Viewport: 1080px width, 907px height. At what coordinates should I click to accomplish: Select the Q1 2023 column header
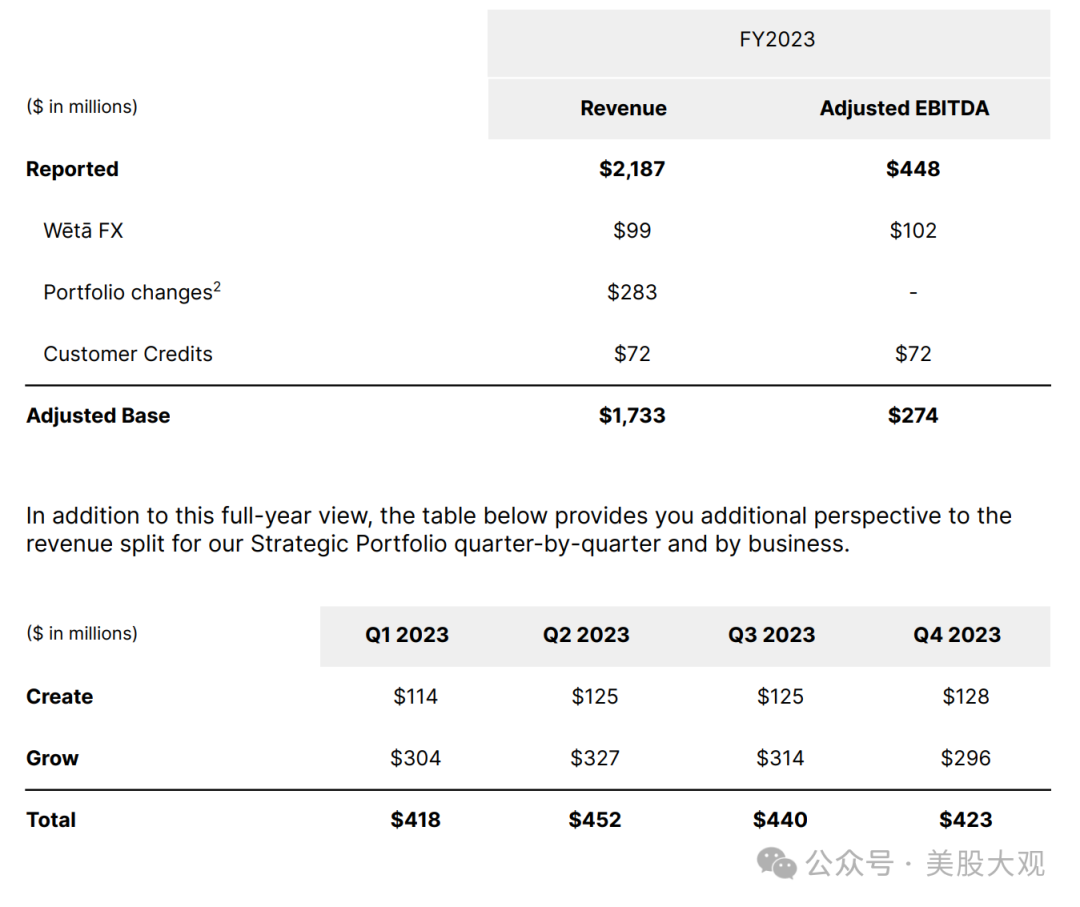click(407, 636)
